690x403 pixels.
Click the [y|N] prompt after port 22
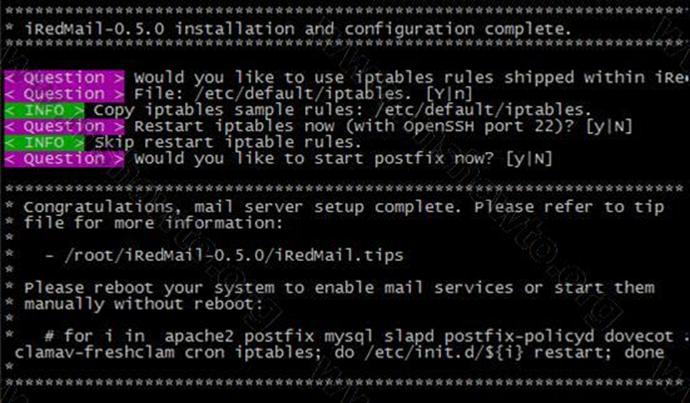pos(609,126)
